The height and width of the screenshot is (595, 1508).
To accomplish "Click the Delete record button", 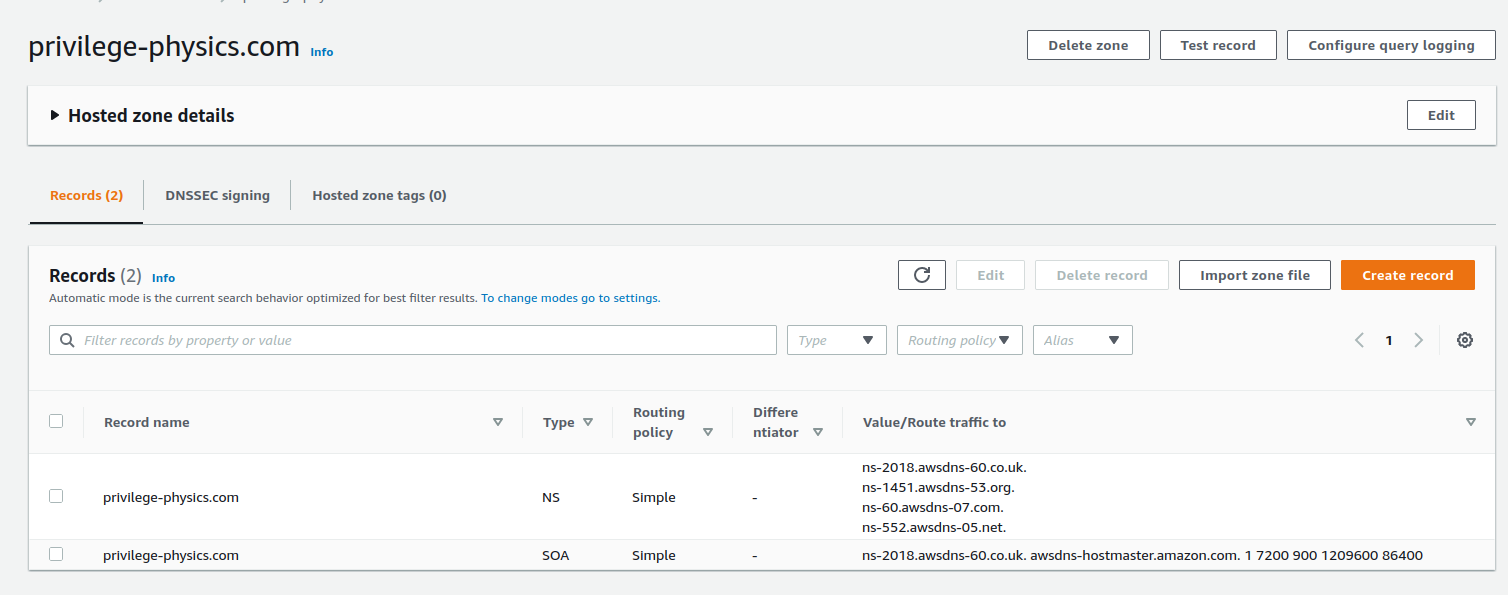I will click(x=1102, y=275).
